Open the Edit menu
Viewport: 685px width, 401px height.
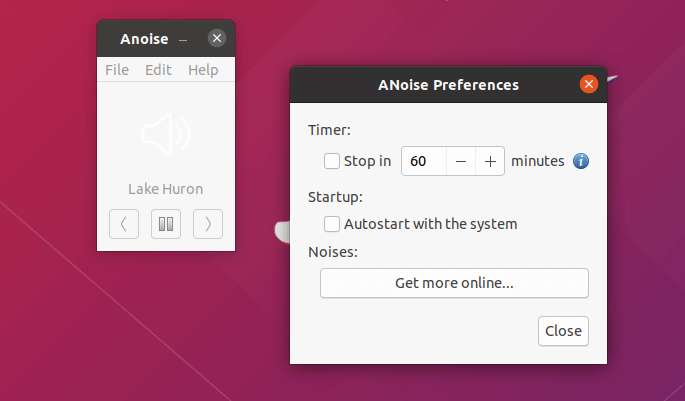158,70
